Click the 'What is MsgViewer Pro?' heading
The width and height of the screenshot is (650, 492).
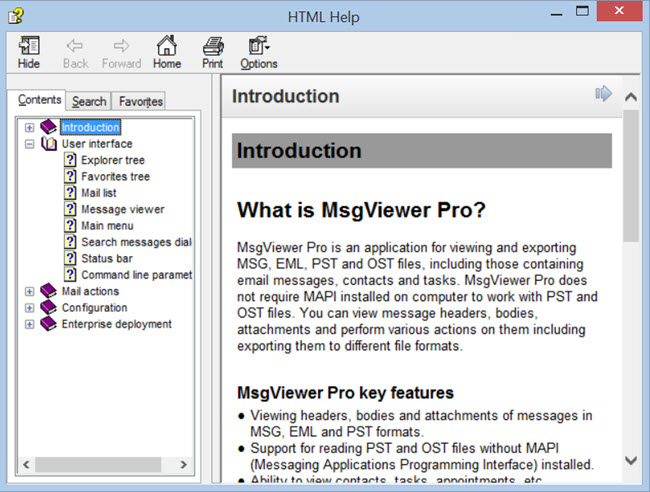click(361, 210)
